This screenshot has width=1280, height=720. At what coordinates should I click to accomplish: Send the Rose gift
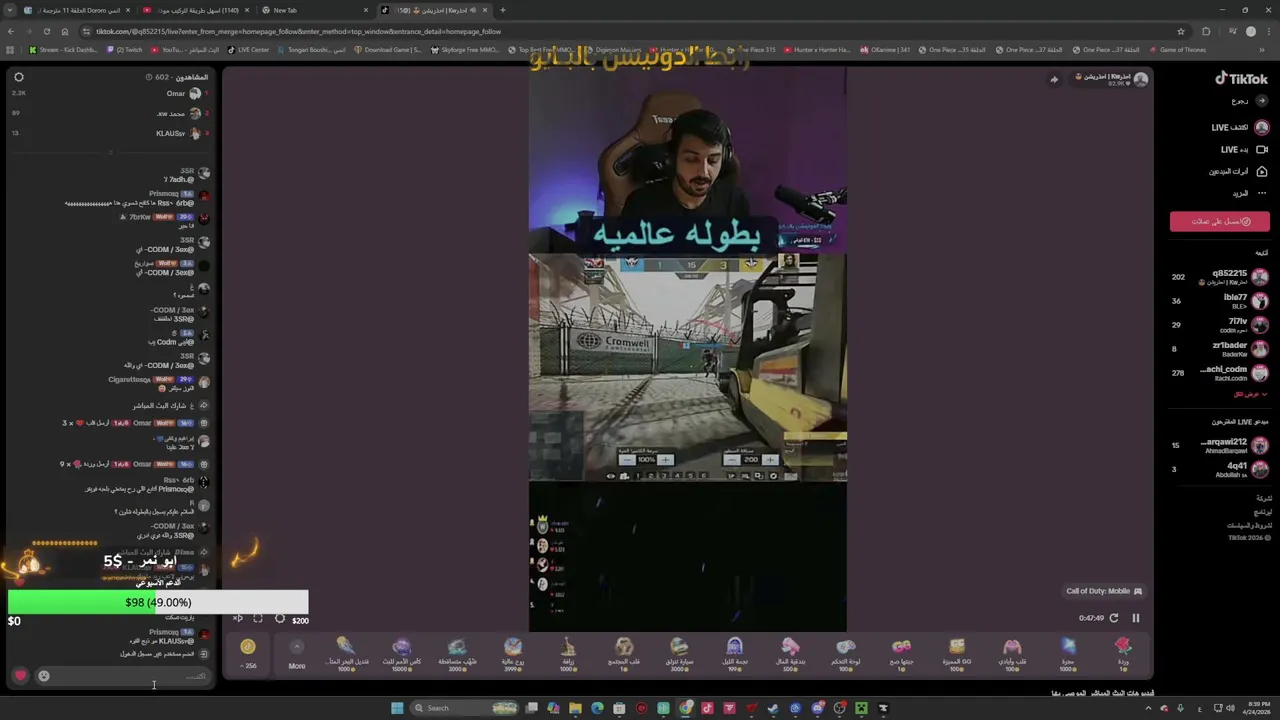point(1123,654)
